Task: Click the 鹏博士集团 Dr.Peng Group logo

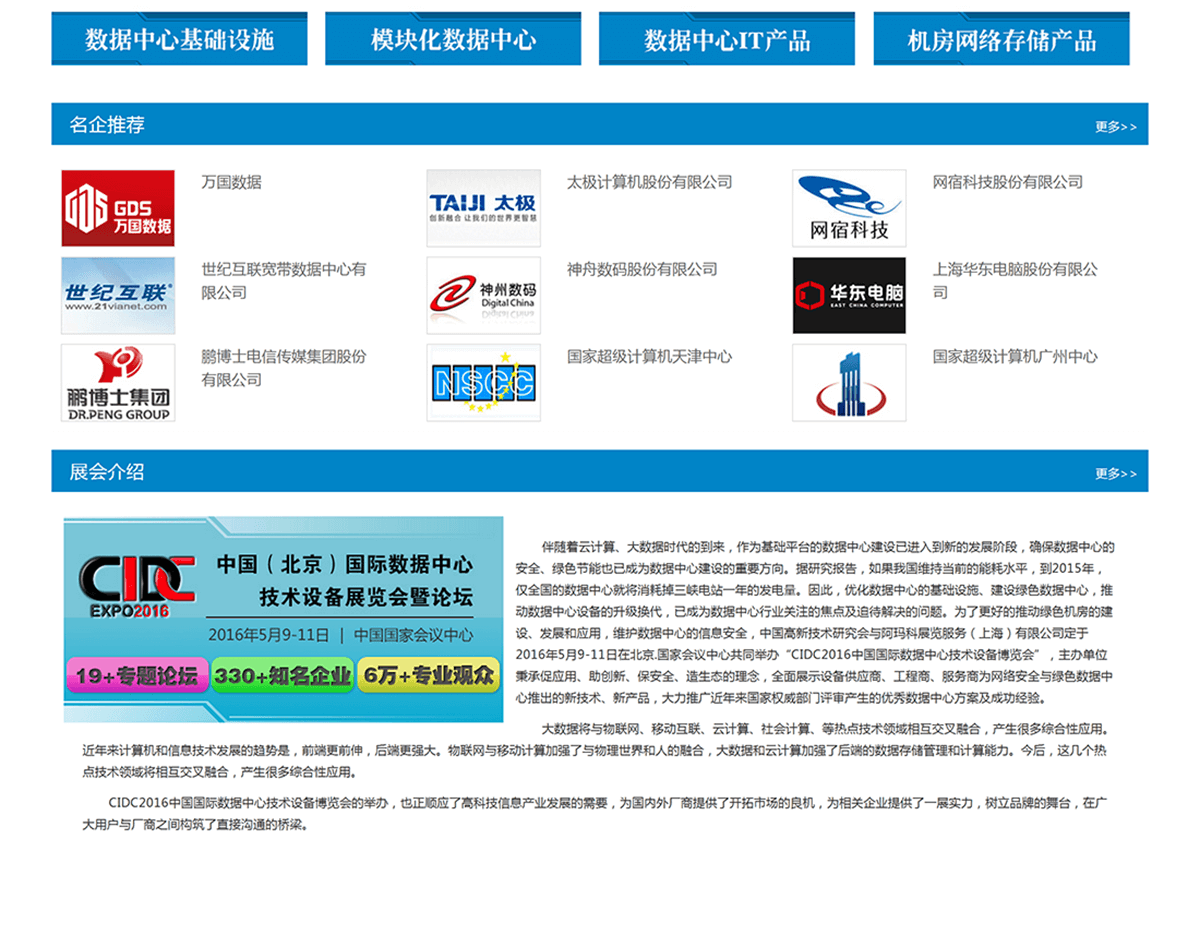Action: (x=118, y=383)
